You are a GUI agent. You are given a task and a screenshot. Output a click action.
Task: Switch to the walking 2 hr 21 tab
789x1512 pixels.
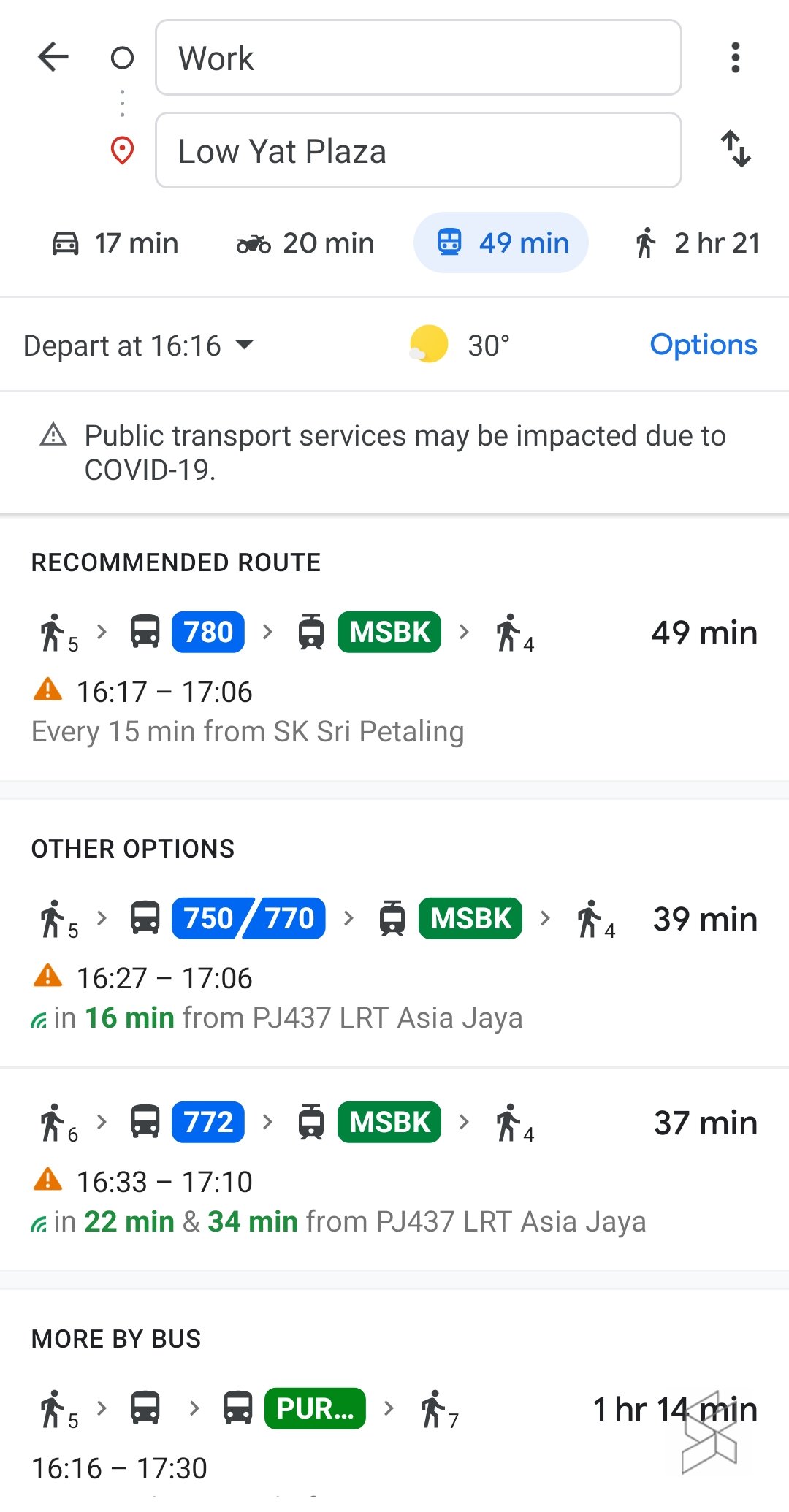click(697, 243)
